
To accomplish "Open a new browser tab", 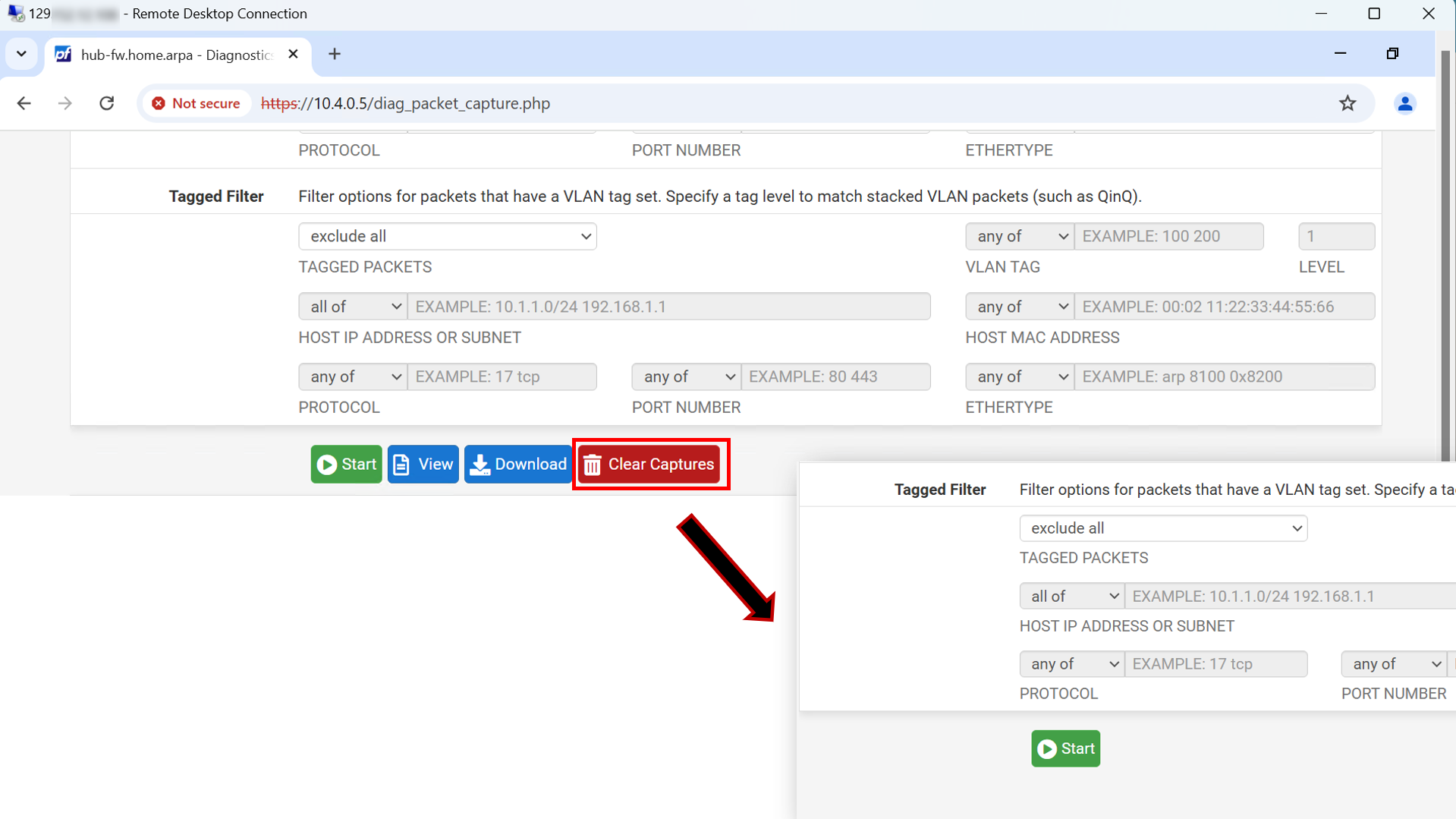I will 335,54.
